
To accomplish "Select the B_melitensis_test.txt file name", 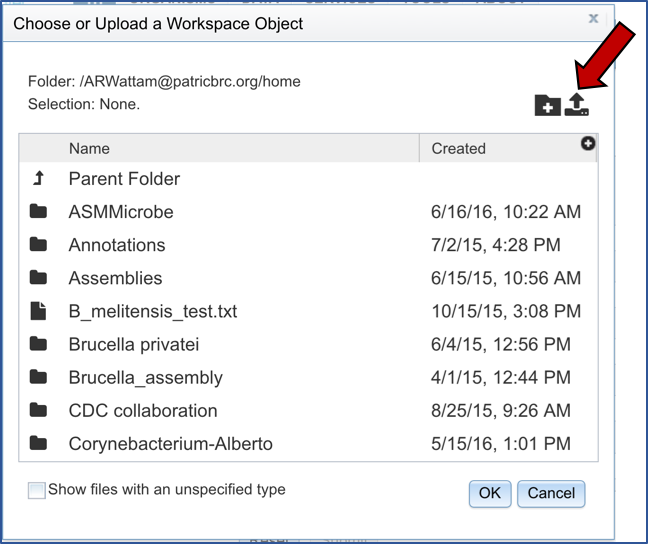I will pyautogui.click(x=153, y=311).
